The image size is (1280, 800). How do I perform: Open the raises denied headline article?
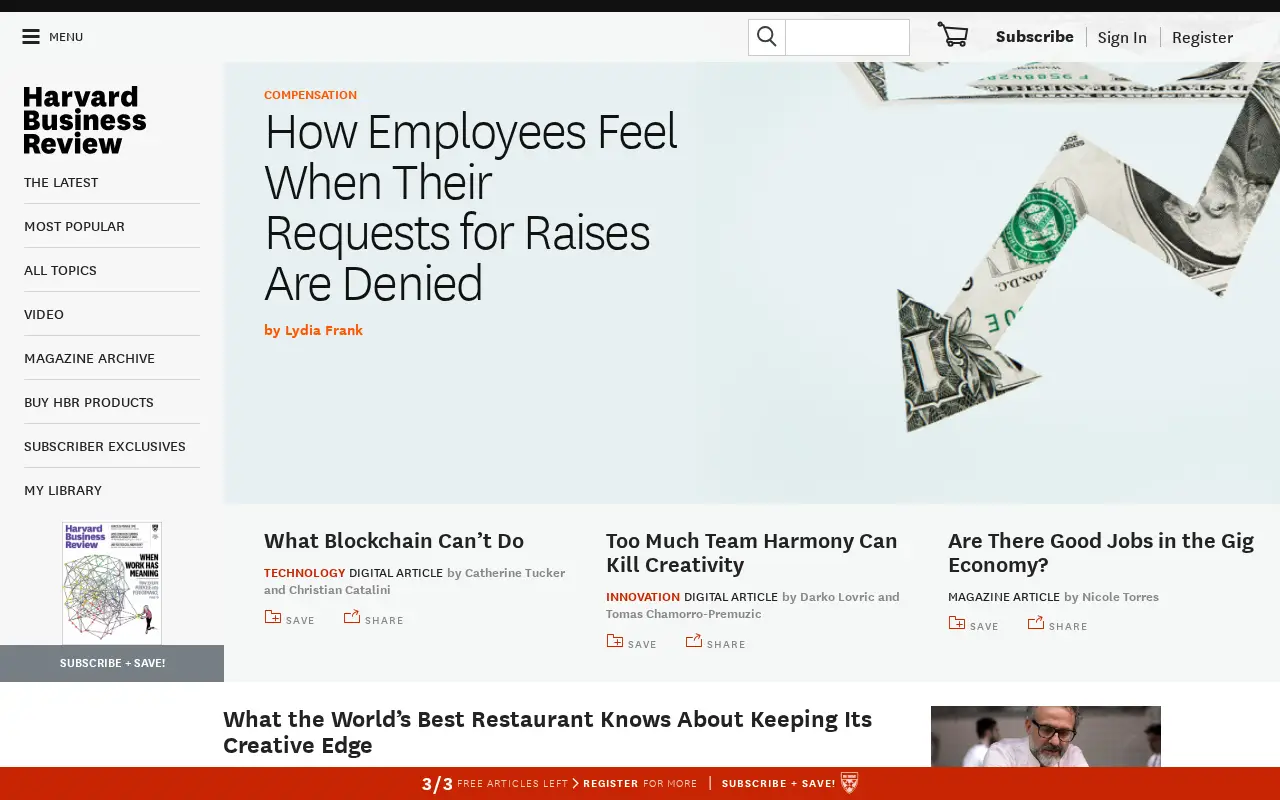471,207
